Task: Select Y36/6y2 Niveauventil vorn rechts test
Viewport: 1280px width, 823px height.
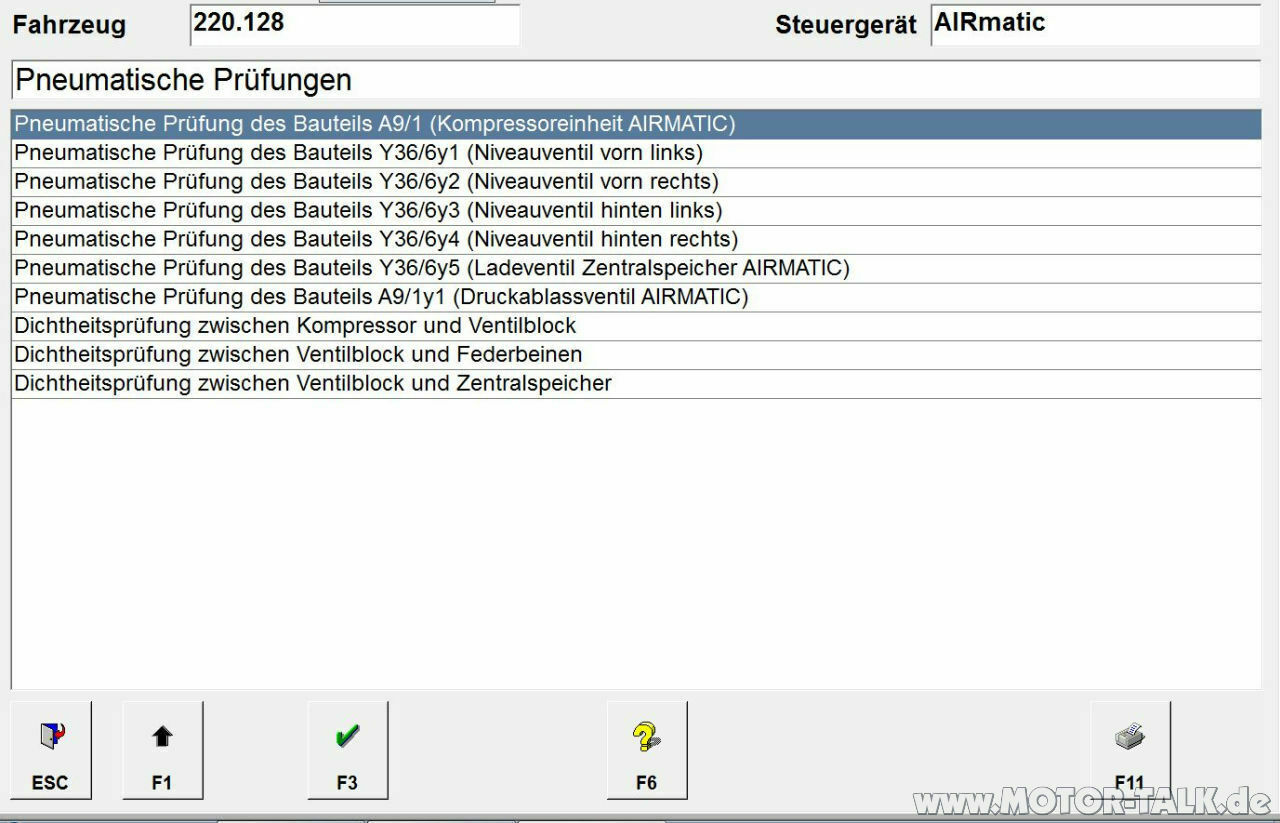Action: [636, 182]
